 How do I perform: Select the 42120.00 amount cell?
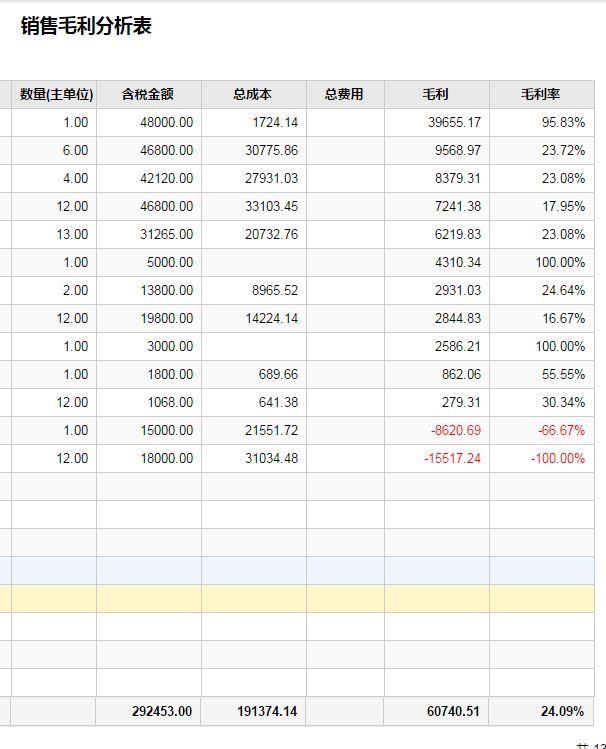click(x=149, y=179)
